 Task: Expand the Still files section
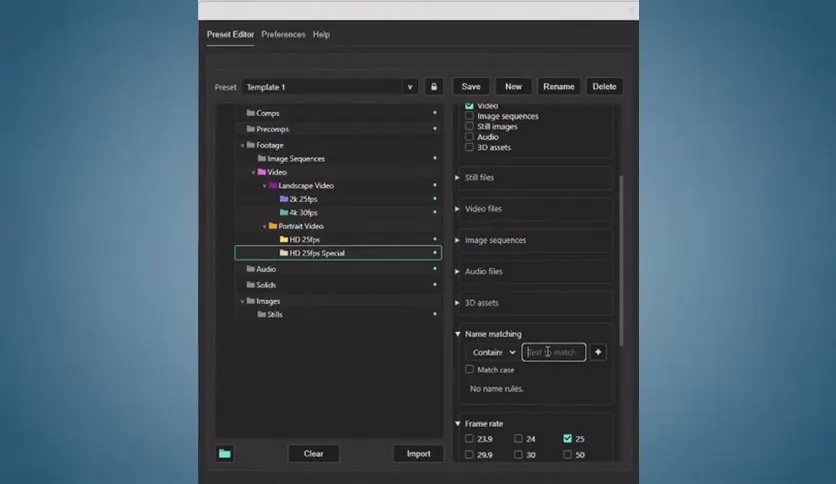(x=457, y=178)
